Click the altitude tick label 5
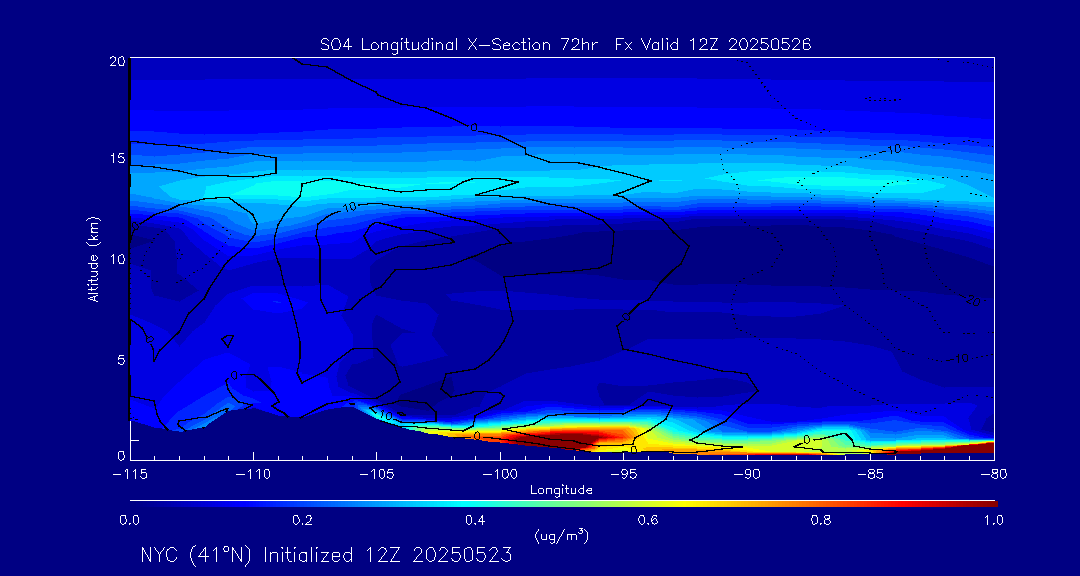Screen dimensions: 1080x576 pyautogui.click(x=121, y=359)
